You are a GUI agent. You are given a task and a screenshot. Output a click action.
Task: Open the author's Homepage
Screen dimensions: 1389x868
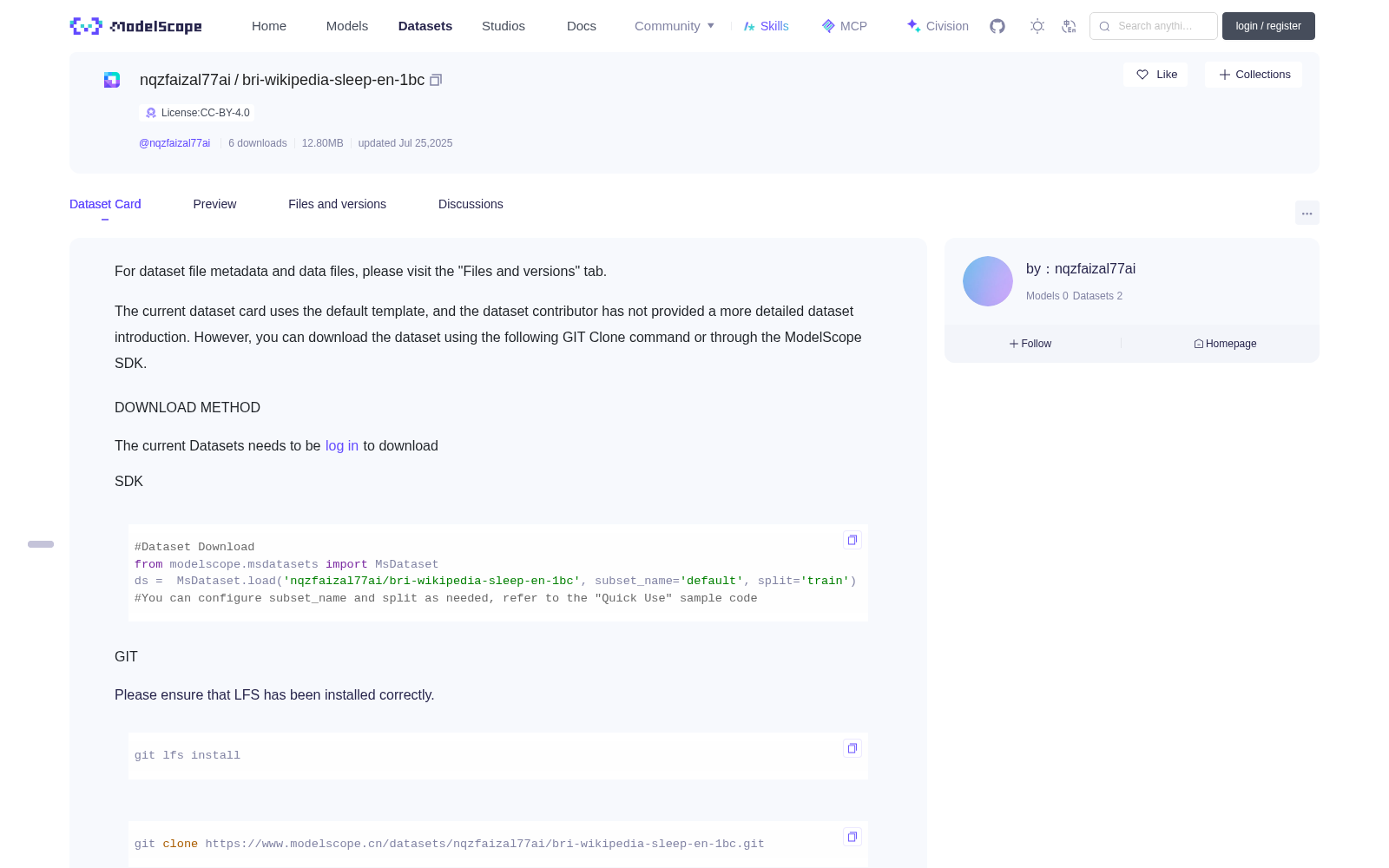pos(1225,344)
